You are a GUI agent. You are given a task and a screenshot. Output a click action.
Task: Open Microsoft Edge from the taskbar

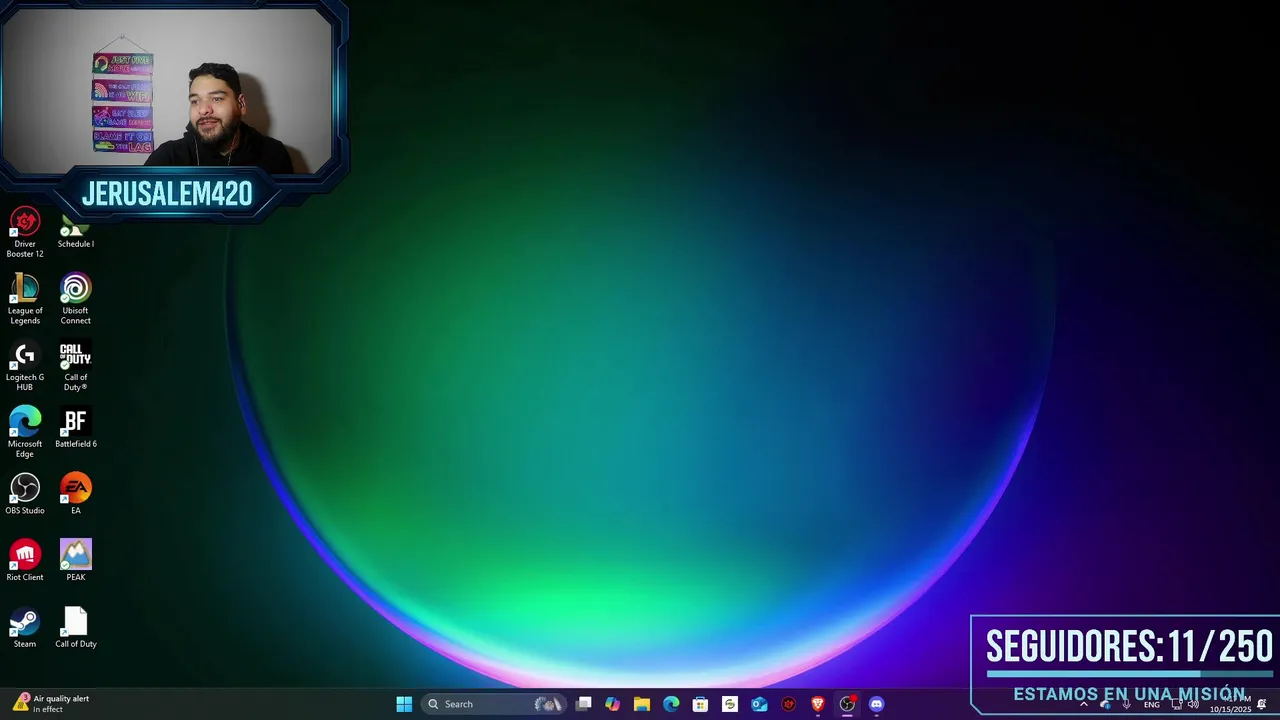tap(671, 704)
